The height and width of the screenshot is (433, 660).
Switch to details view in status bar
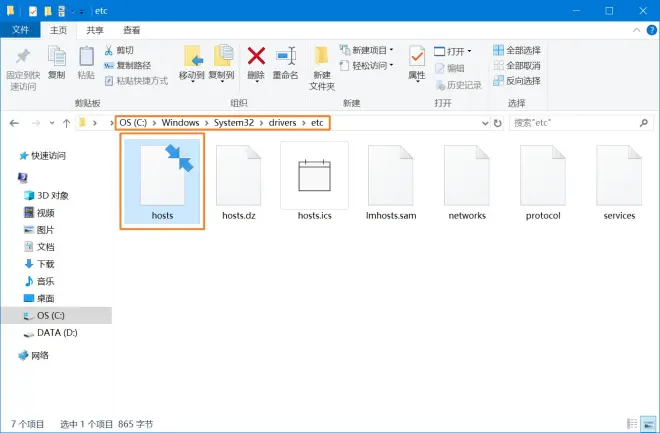632,423
